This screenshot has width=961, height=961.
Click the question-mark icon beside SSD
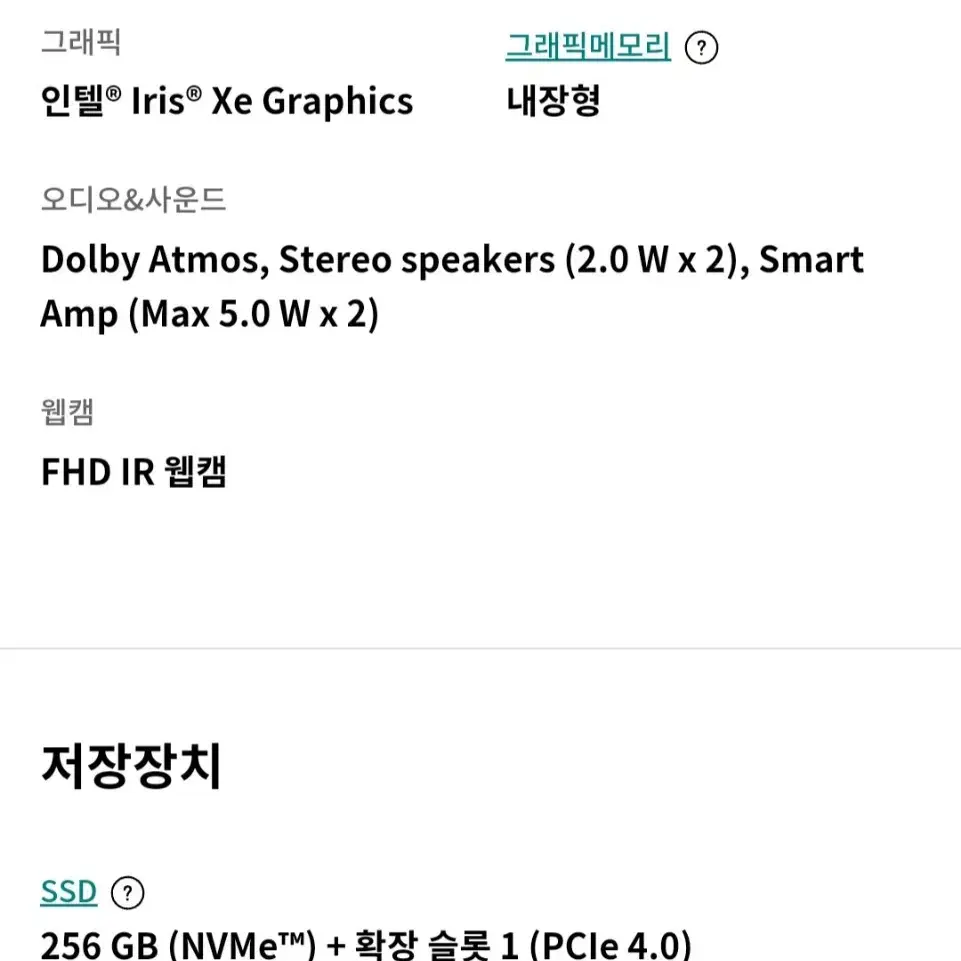coord(127,893)
